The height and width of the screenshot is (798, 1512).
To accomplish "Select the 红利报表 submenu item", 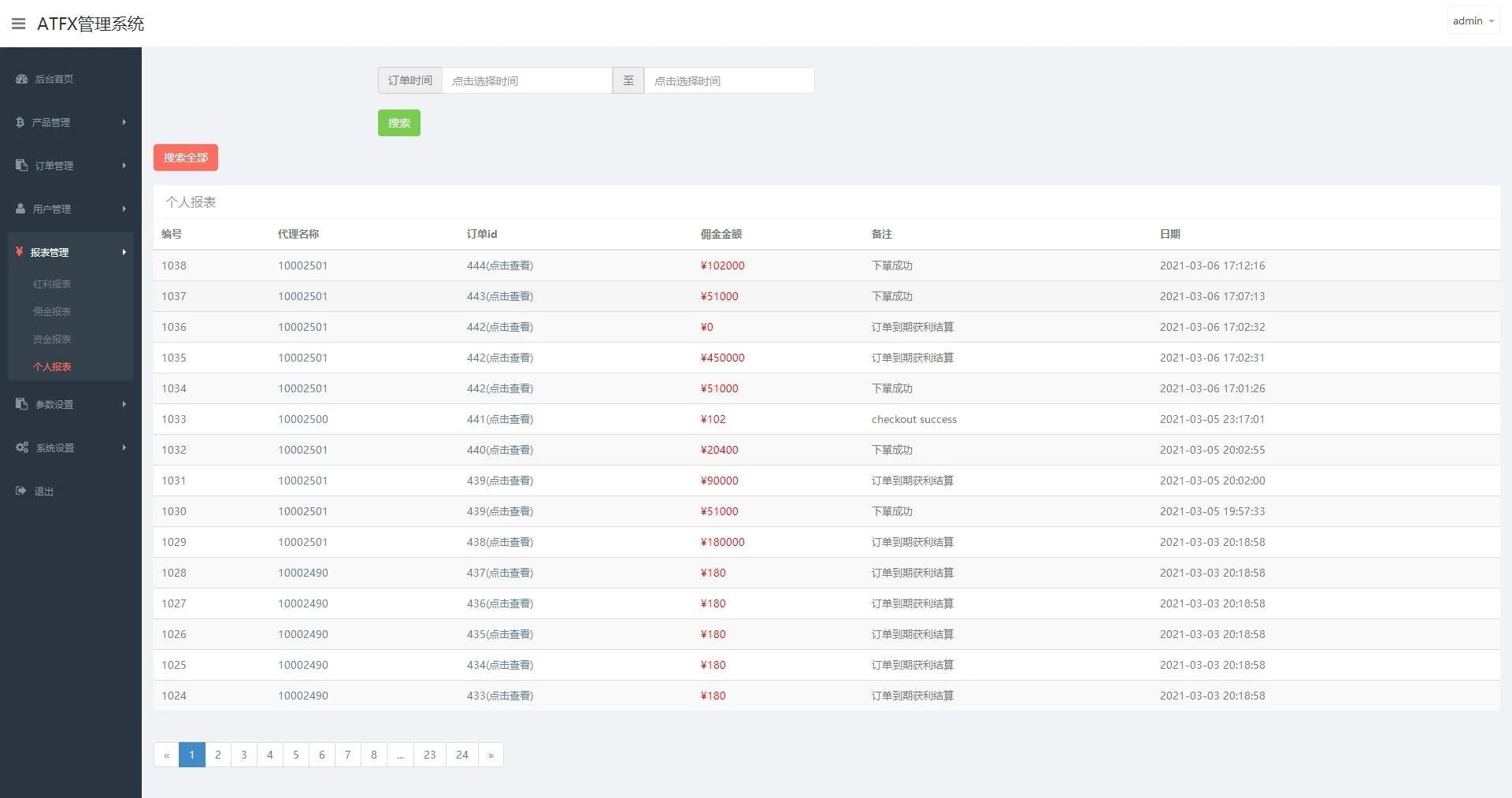I will coord(52,284).
